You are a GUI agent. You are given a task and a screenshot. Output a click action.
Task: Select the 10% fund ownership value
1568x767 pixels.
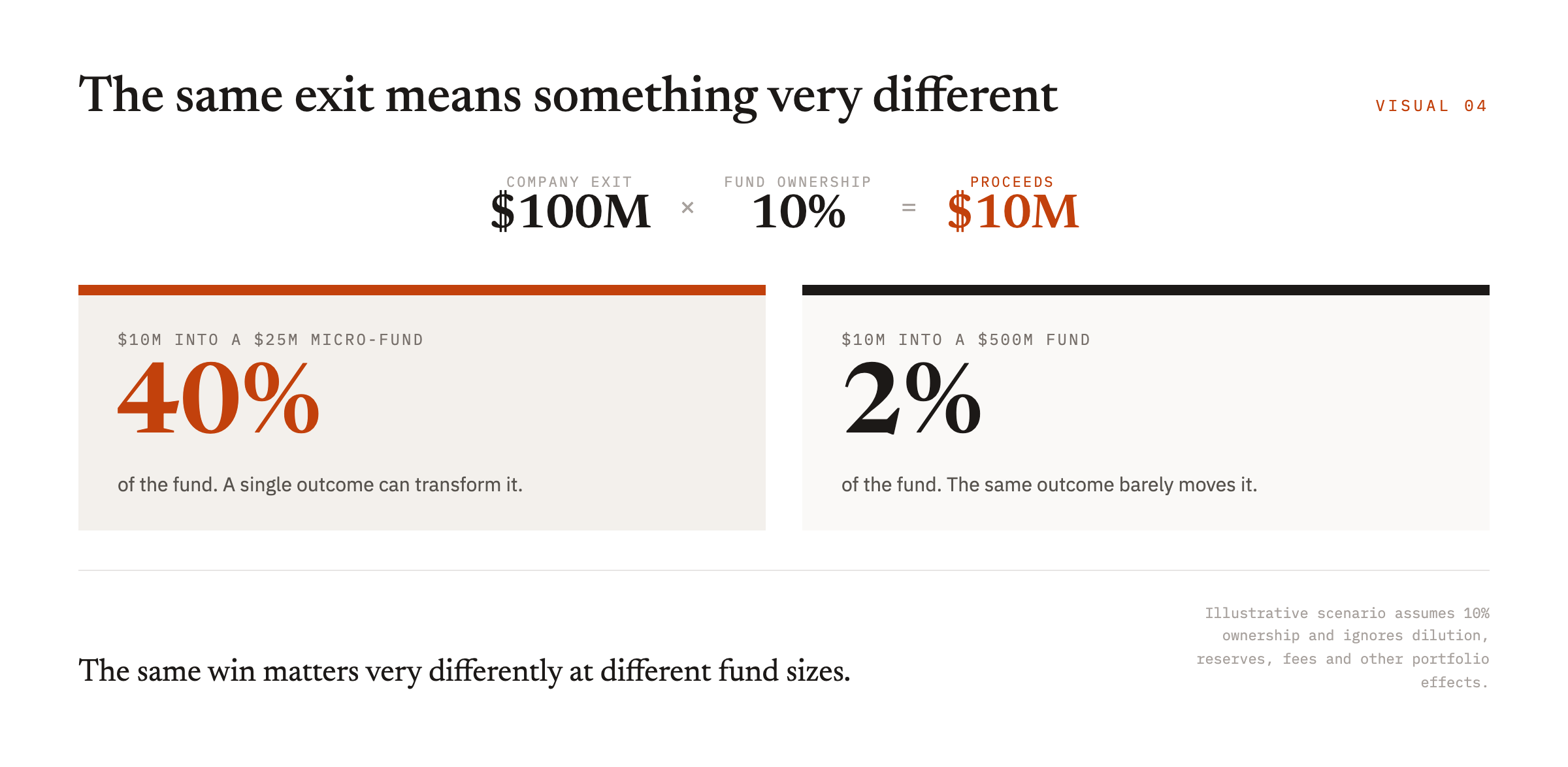(798, 212)
